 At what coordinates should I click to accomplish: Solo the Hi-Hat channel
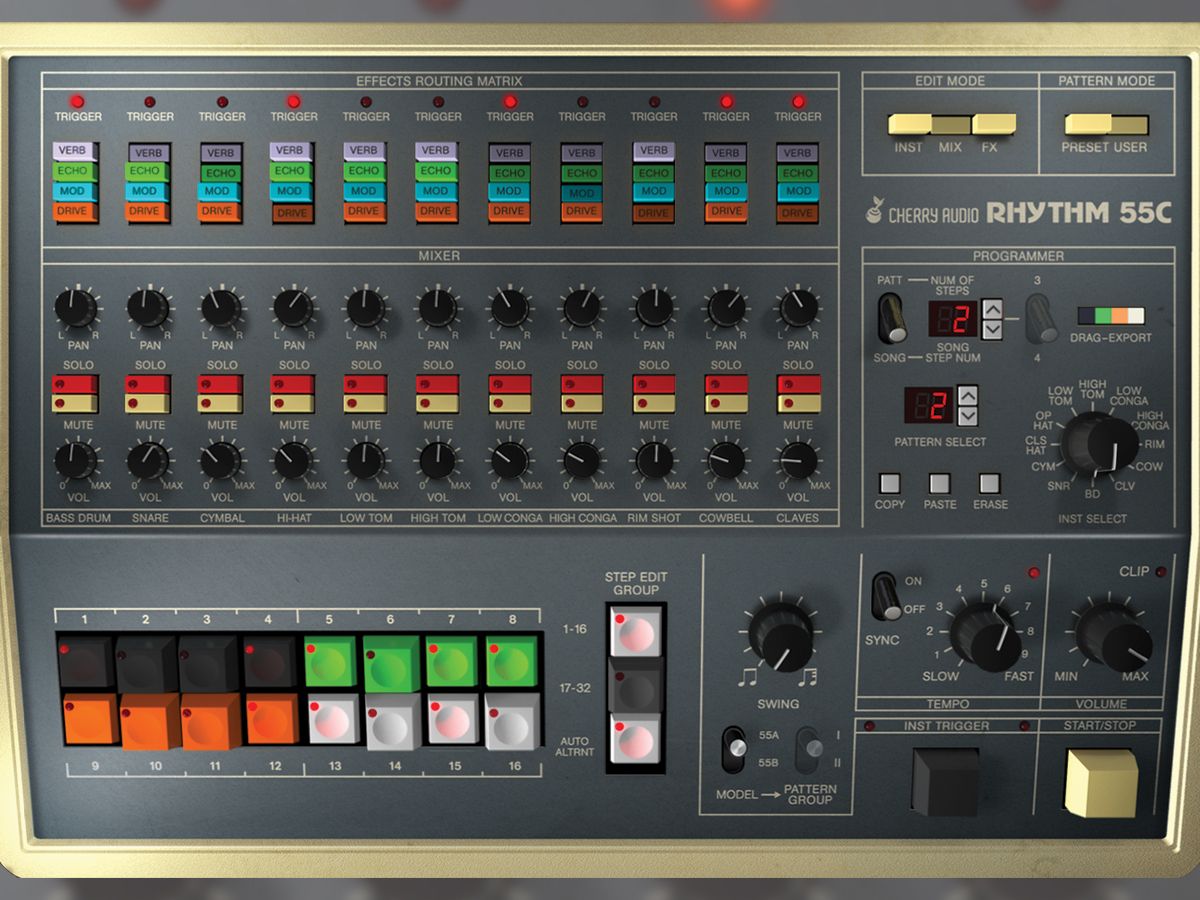point(293,384)
